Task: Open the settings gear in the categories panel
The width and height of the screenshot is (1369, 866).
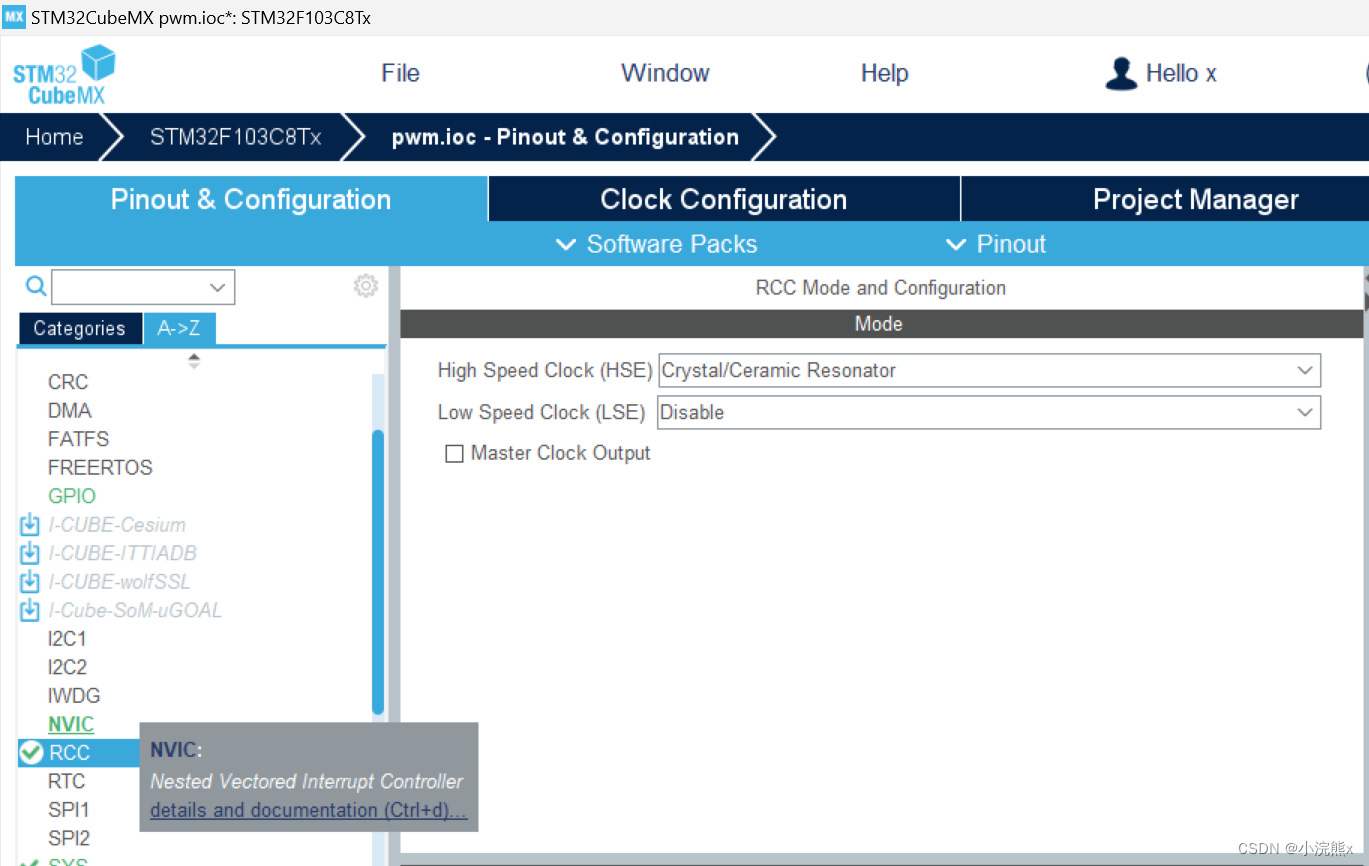Action: click(x=366, y=286)
